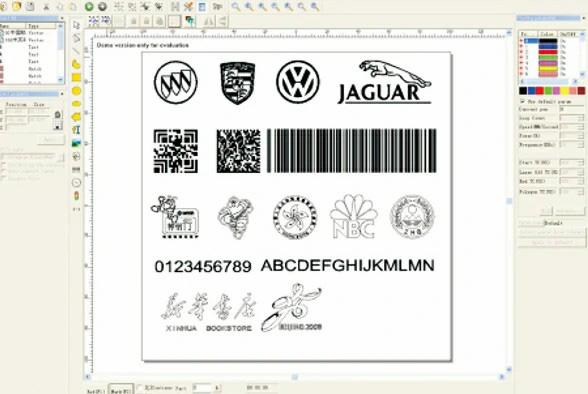Redo using the gray round arrow
This screenshot has width=588, height=394.
(x=102, y=6)
